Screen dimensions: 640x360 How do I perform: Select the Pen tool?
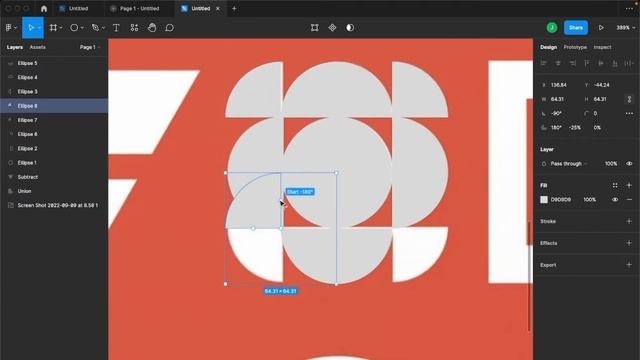(x=96, y=28)
